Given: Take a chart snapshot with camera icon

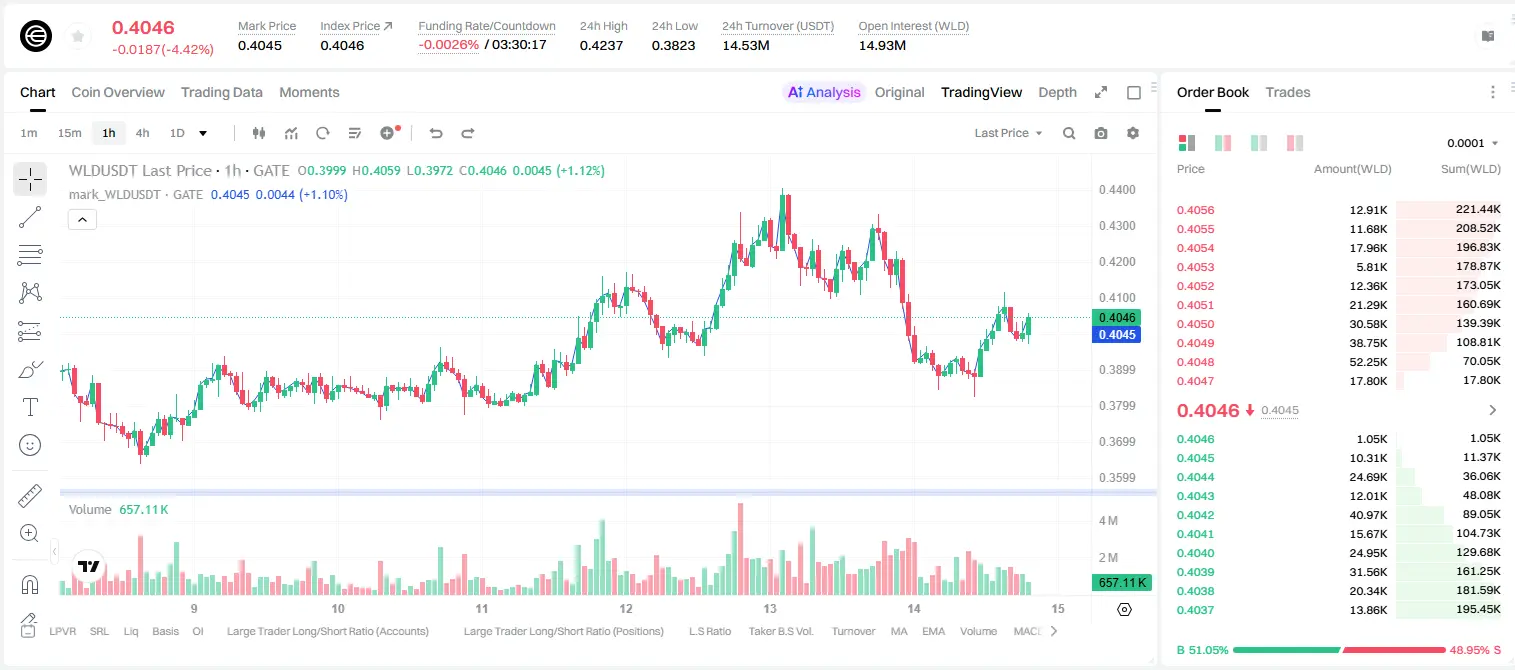Looking at the screenshot, I should 1101,133.
